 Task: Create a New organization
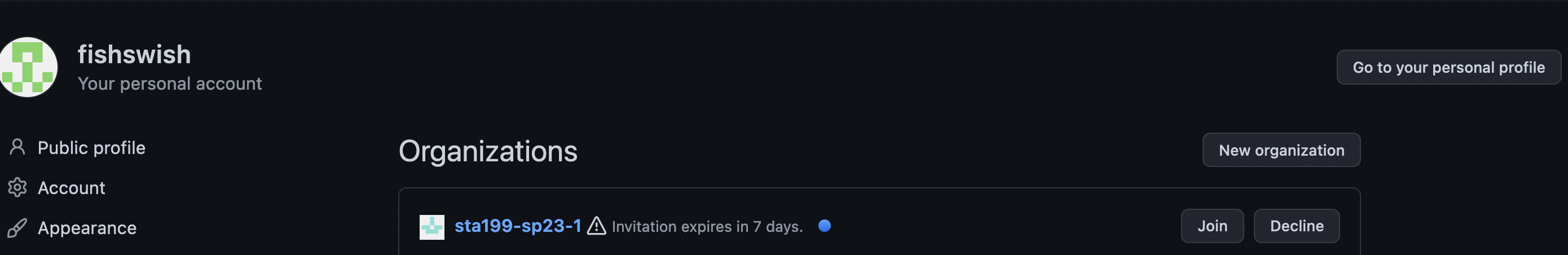[1281, 150]
